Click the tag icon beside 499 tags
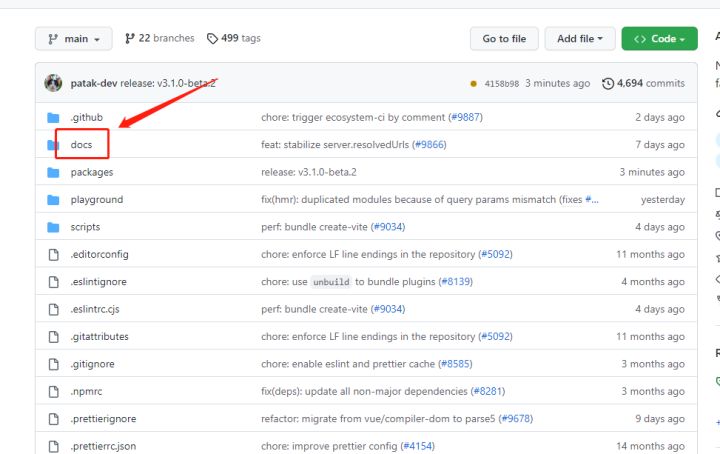Image resolution: width=720 pixels, height=454 pixels. [212, 39]
